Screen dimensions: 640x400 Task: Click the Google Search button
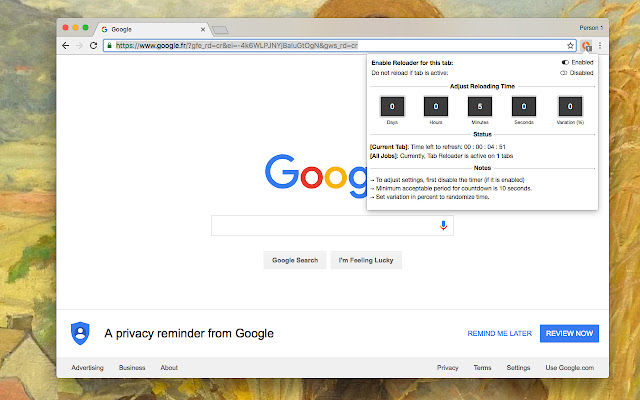[295, 260]
